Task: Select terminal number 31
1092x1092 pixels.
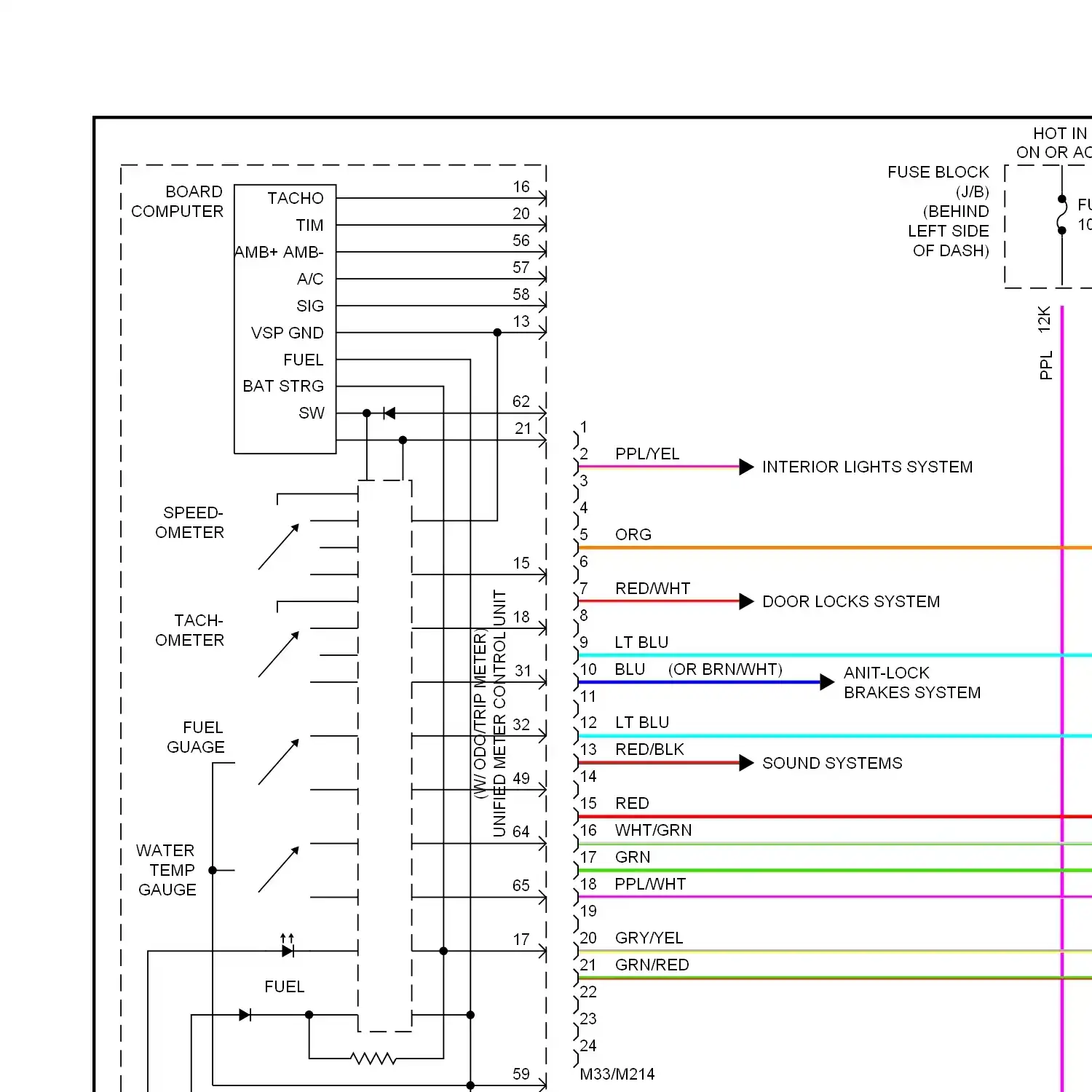Action: pos(523,670)
